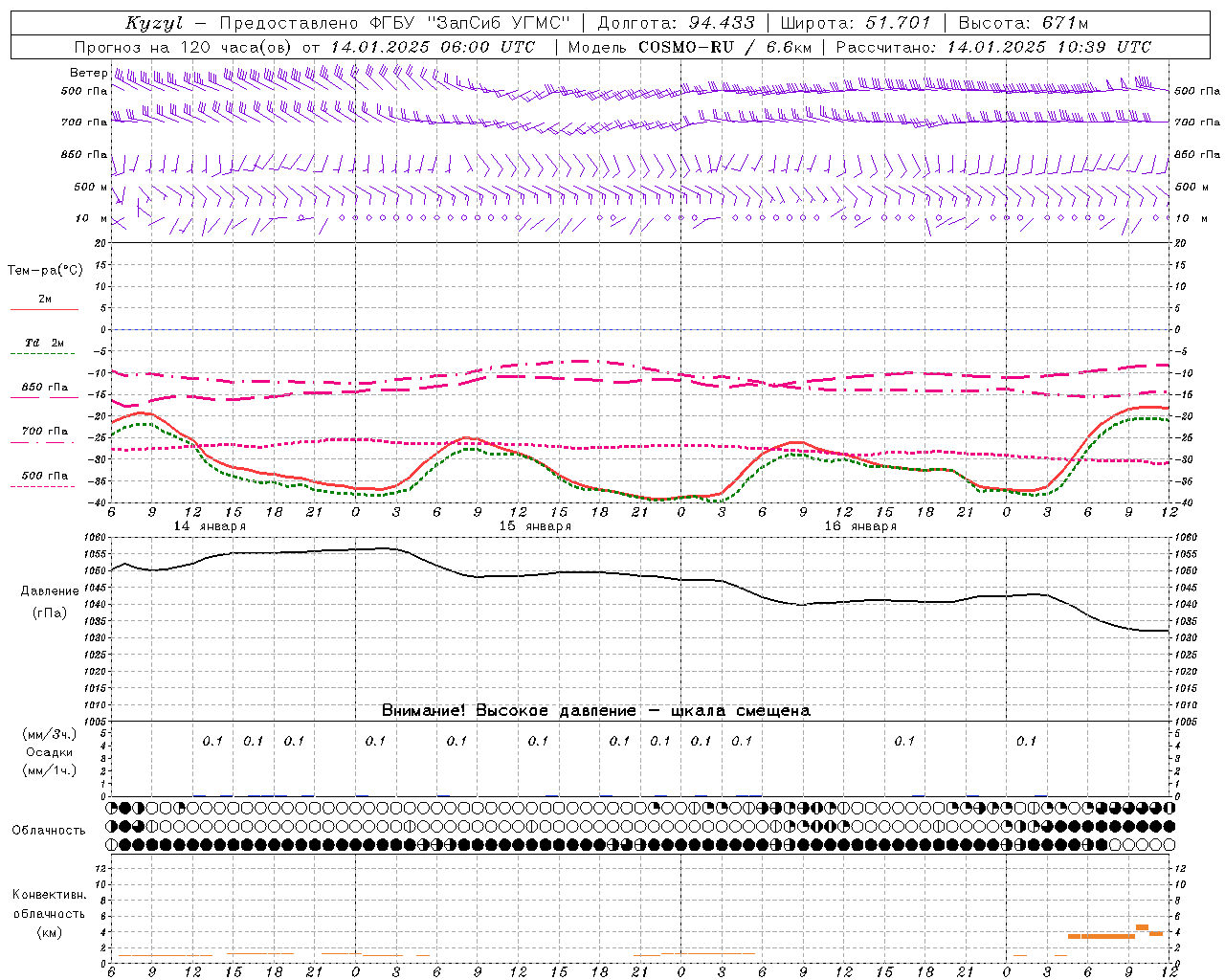Image resolution: width=1225 pixels, height=980 pixels.
Task: Click the 2м temperature legend entry
Action: (x=45, y=300)
